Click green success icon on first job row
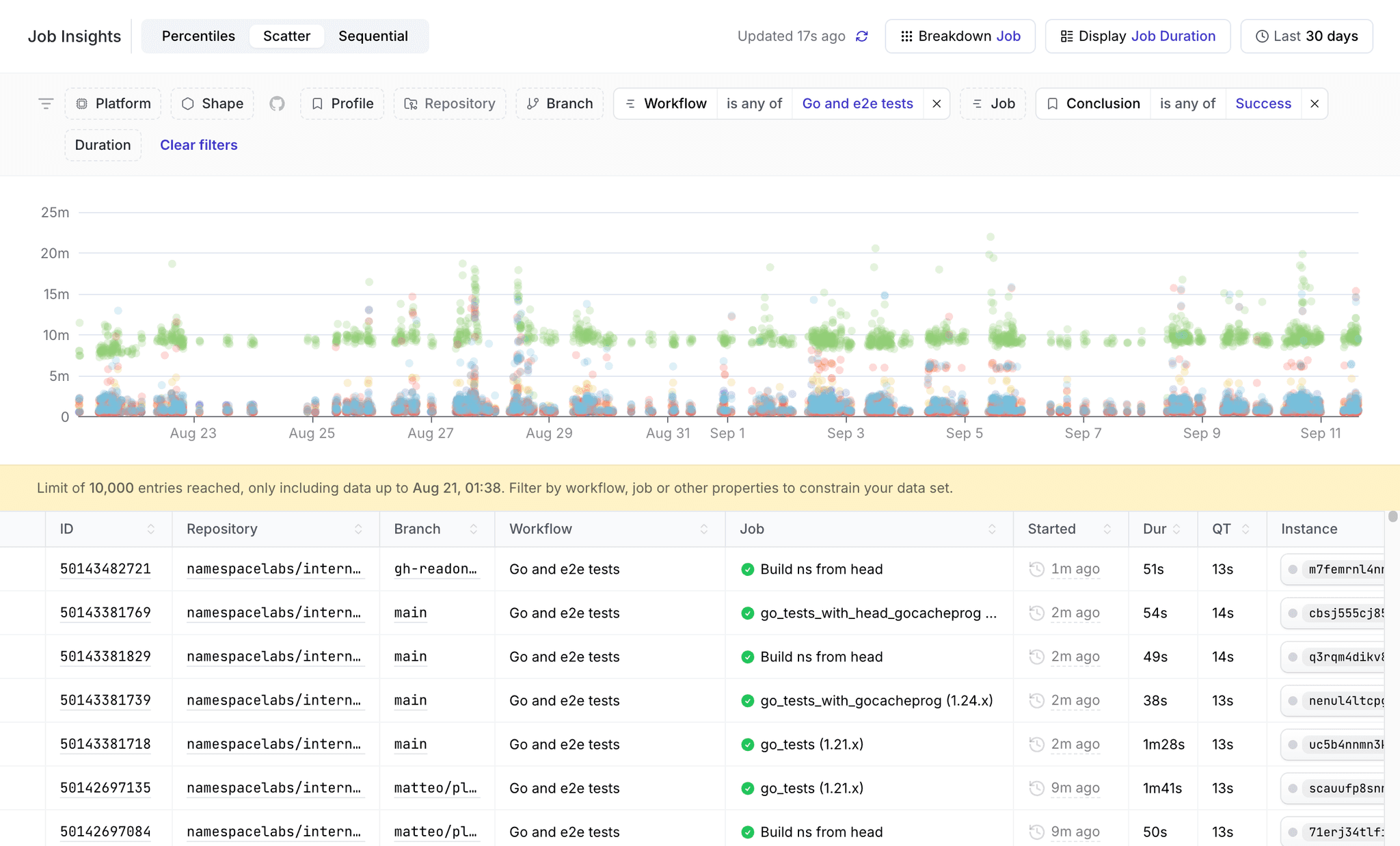 [x=747, y=570]
